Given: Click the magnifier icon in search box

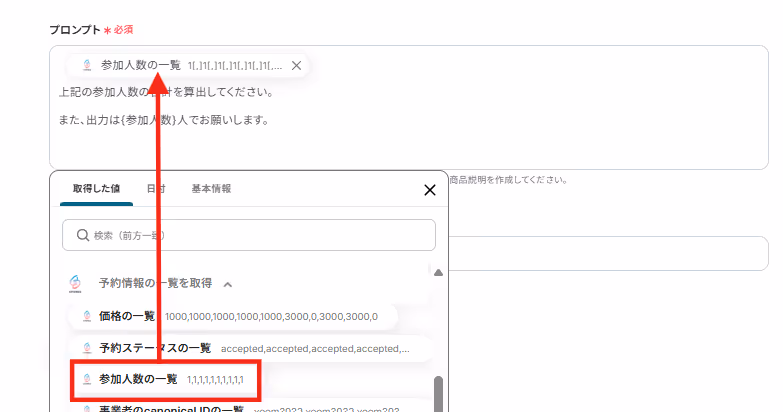Looking at the screenshot, I should click(x=83, y=235).
